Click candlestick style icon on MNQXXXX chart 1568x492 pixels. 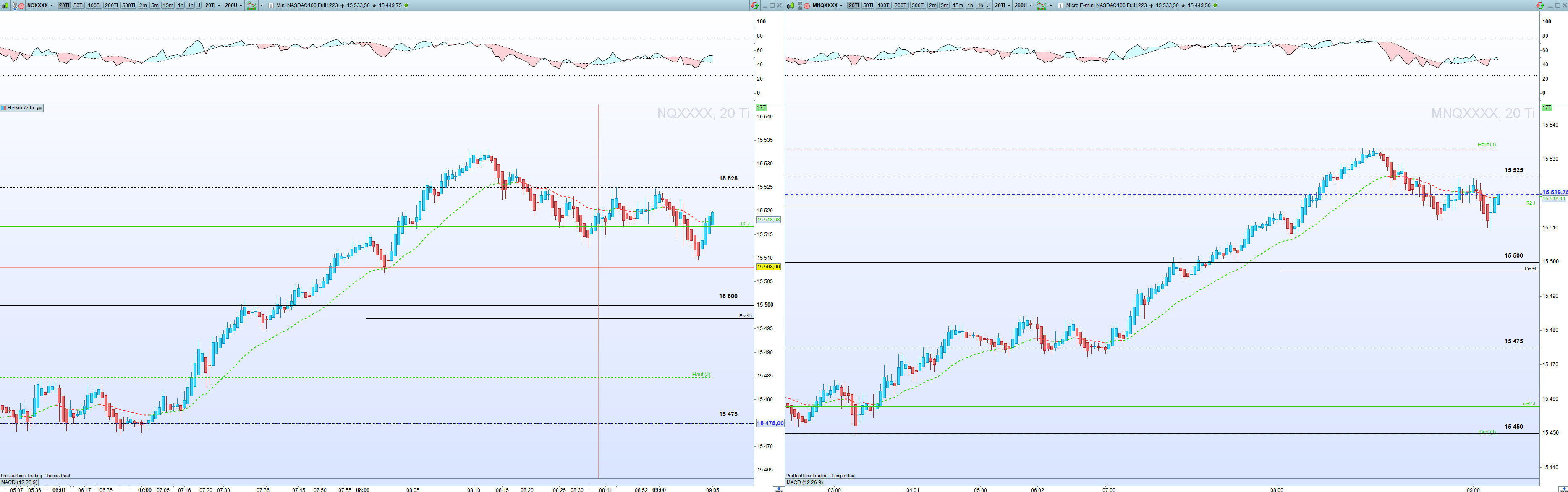coord(791,5)
